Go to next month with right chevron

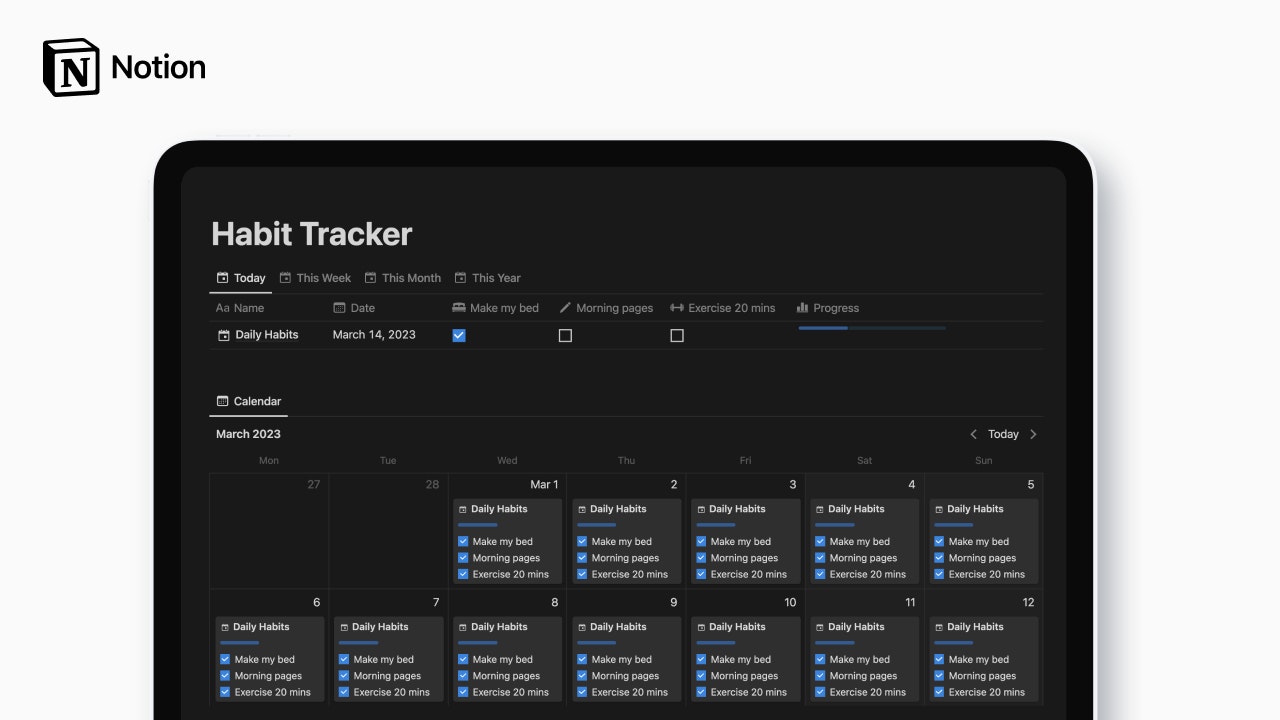click(1033, 434)
